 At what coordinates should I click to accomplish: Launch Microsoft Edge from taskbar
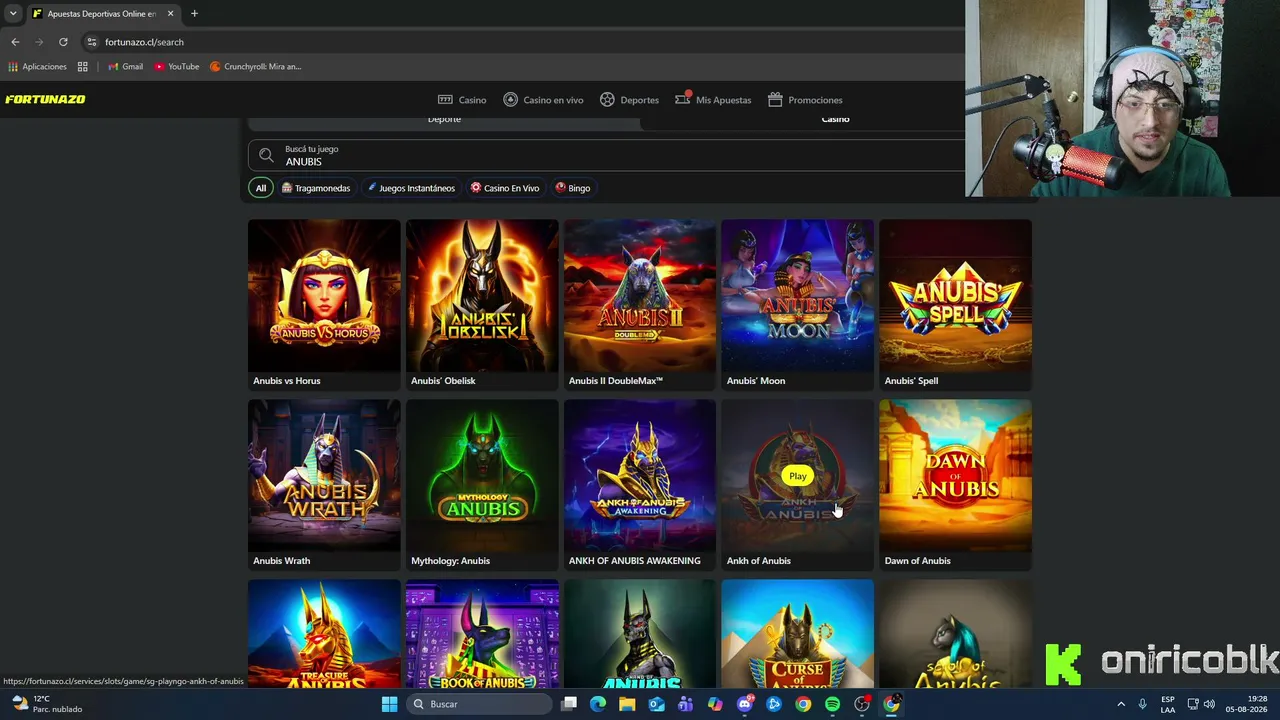(x=598, y=704)
